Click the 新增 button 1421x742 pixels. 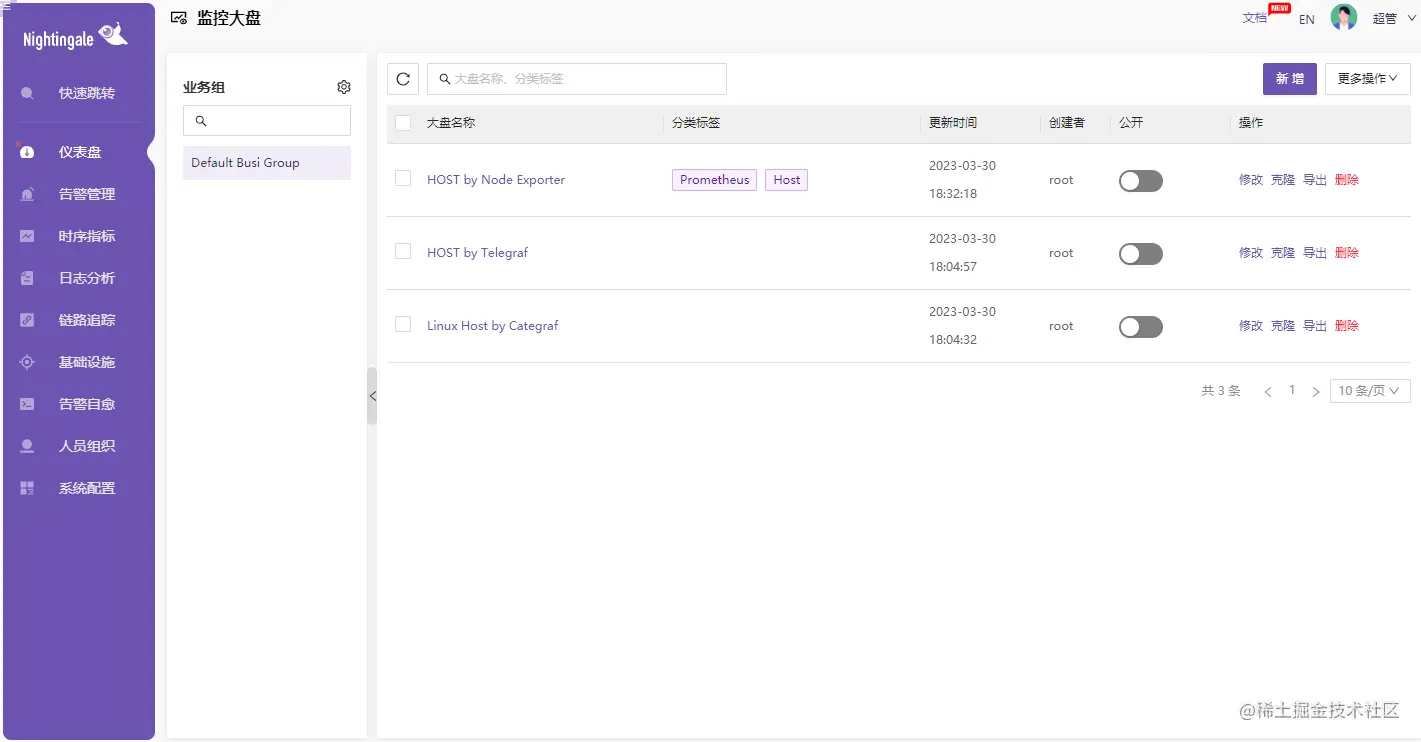click(x=1289, y=79)
